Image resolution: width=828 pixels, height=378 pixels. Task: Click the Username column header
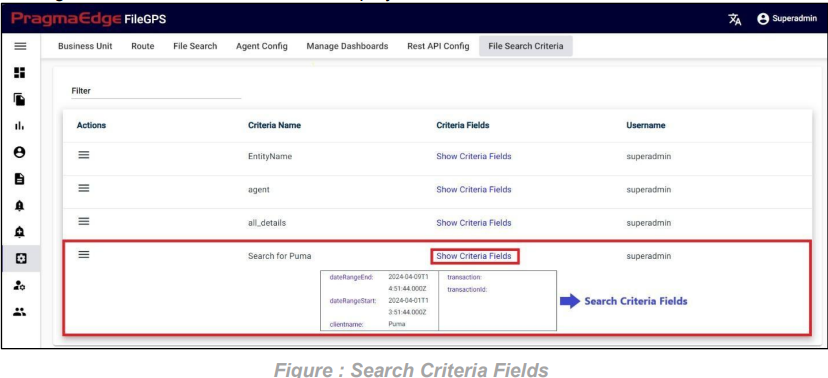(646, 126)
